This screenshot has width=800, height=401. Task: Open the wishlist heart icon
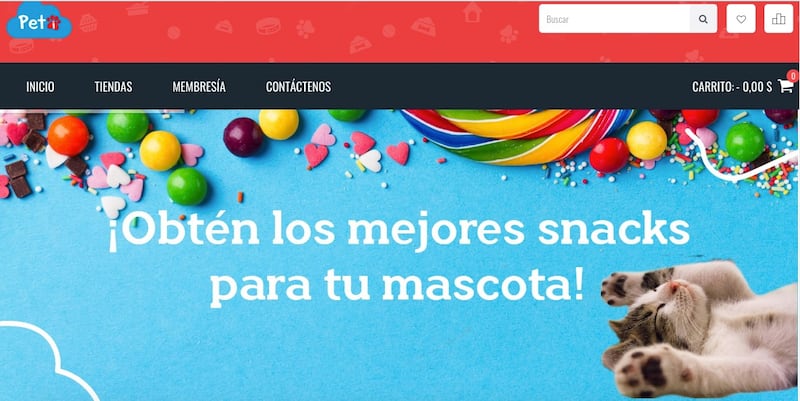point(741,19)
